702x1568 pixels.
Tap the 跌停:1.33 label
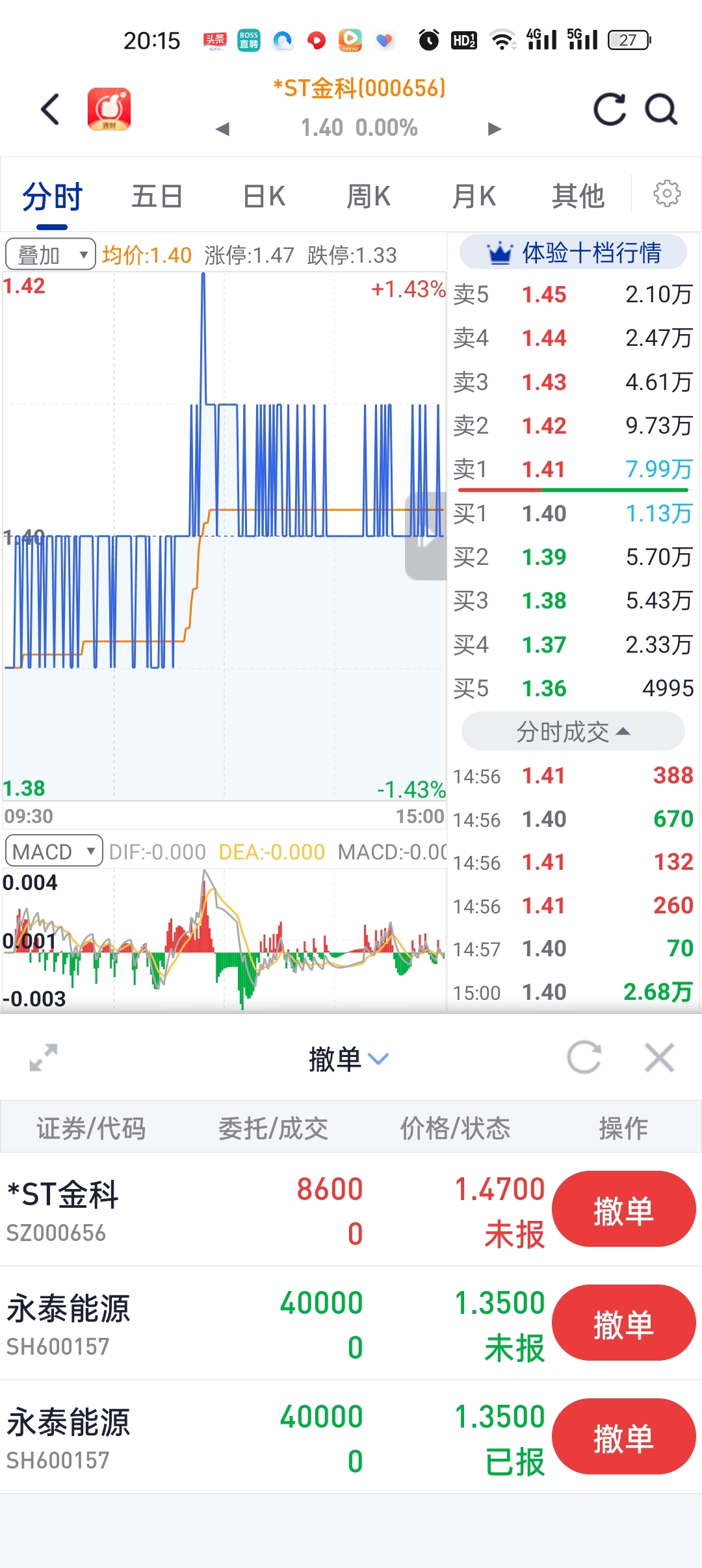click(352, 255)
